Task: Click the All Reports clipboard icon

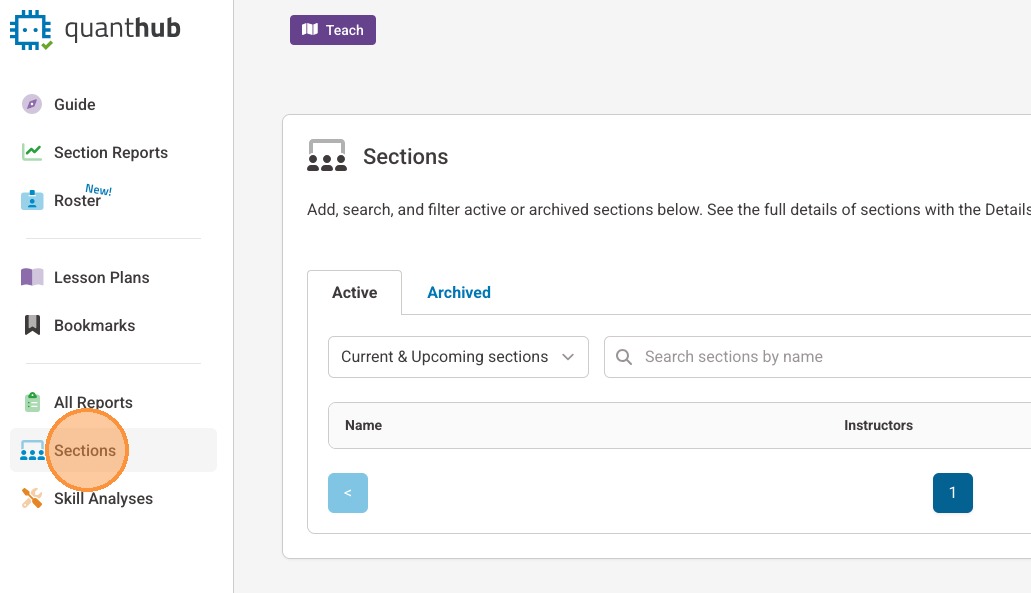Action: [x=32, y=402]
